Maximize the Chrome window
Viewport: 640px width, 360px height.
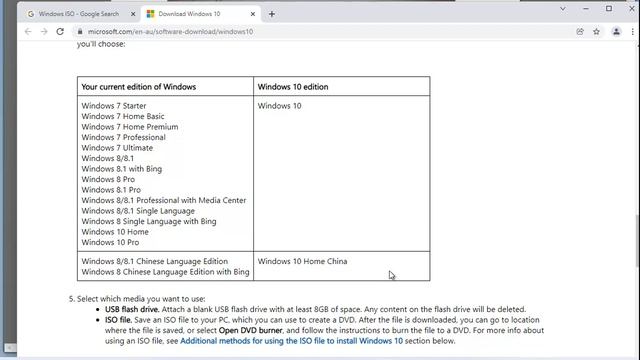pos(609,9)
